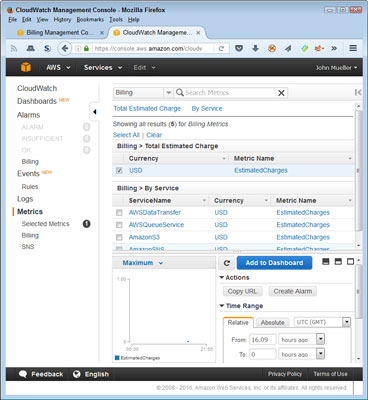Click the magnifier Search Metrics icon
The height and width of the screenshot is (400, 368).
click(180, 92)
